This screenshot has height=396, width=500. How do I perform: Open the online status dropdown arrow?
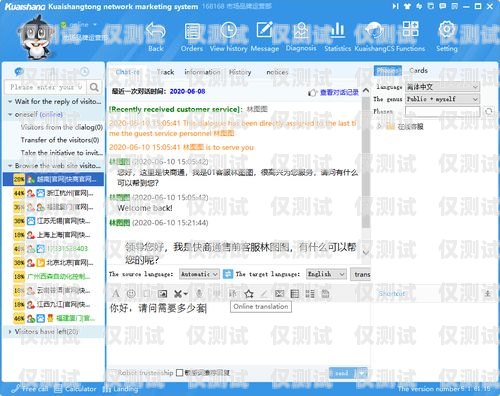(x=95, y=25)
